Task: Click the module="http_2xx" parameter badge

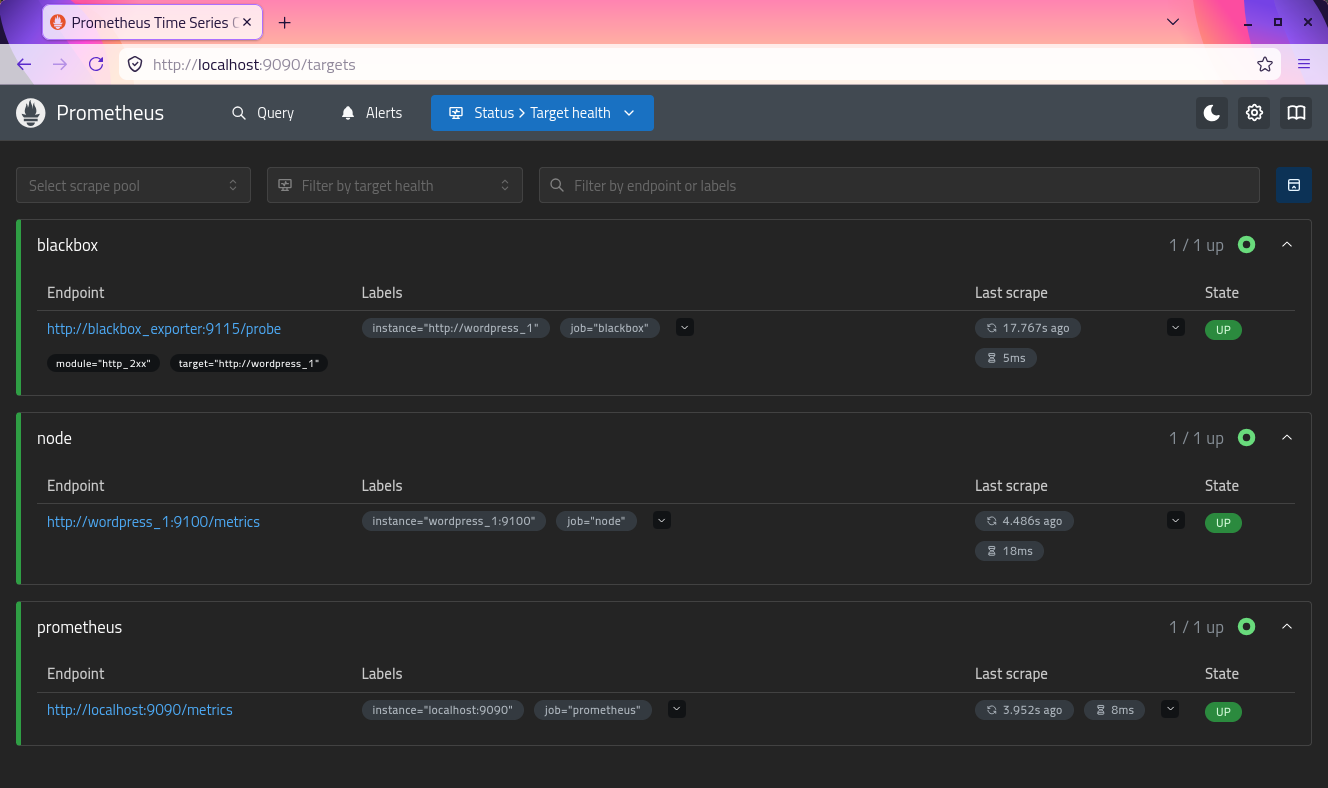Action: pos(103,364)
